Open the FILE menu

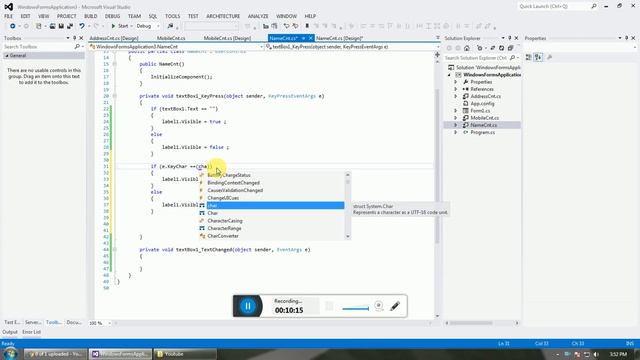[x=9, y=16]
